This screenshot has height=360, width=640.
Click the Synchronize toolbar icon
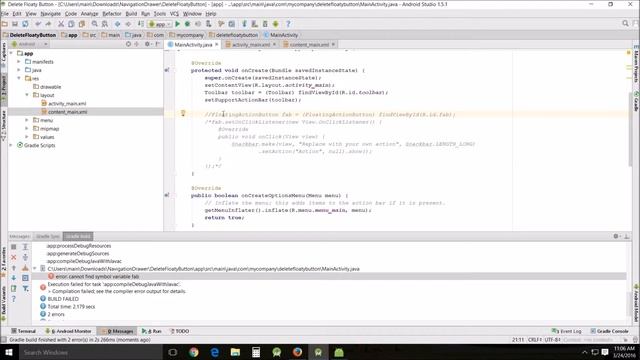pos(25,24)
